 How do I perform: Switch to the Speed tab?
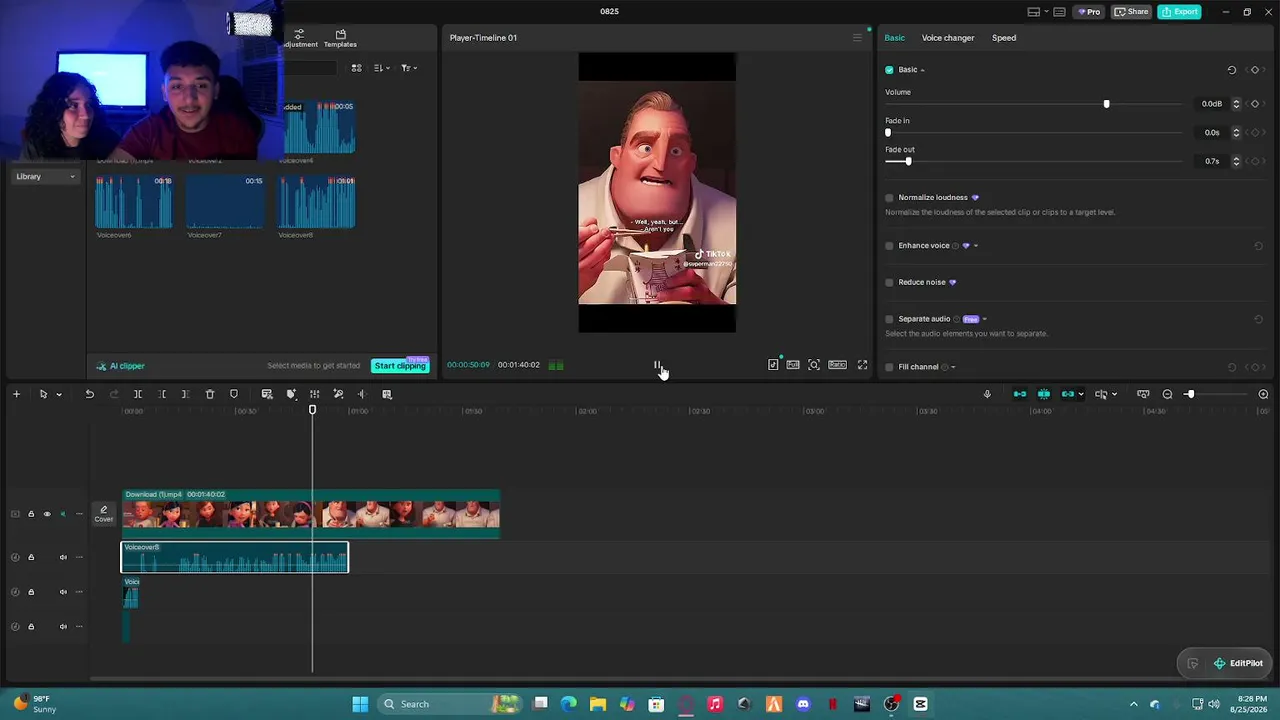click(x=1004, y=38)
